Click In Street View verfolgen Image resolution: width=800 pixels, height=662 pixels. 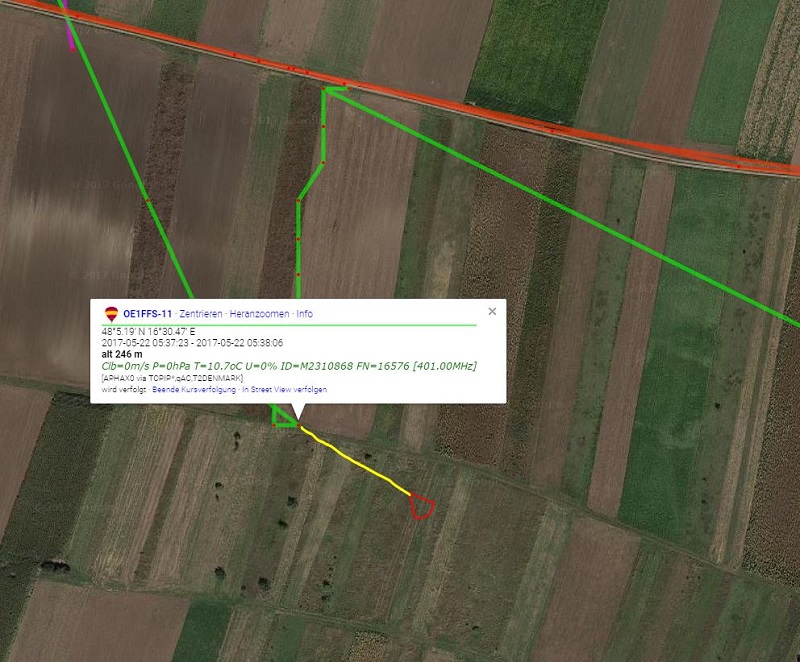[x=285, y=390]
